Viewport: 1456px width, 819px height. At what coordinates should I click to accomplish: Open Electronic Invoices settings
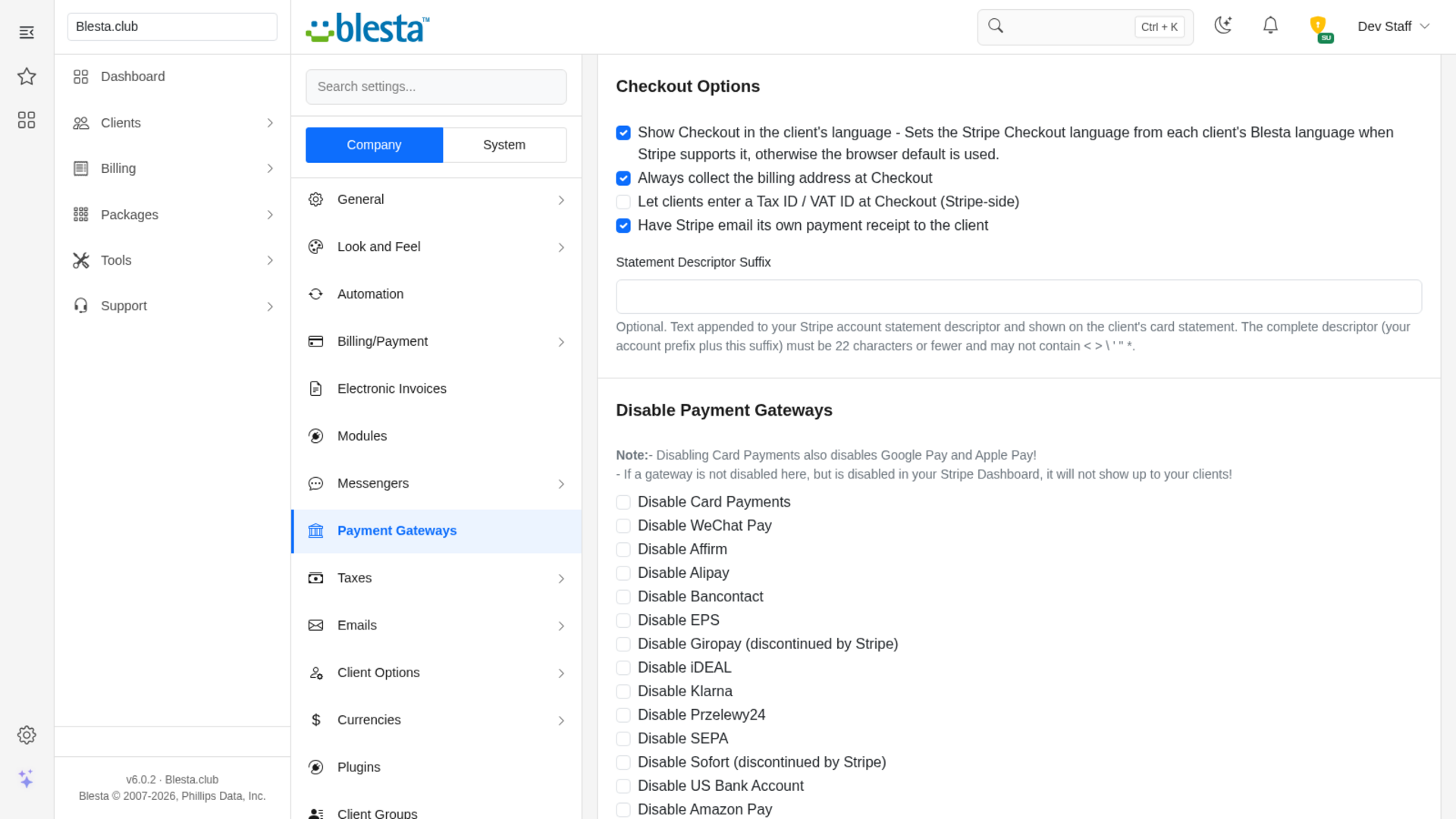(437, 389)
